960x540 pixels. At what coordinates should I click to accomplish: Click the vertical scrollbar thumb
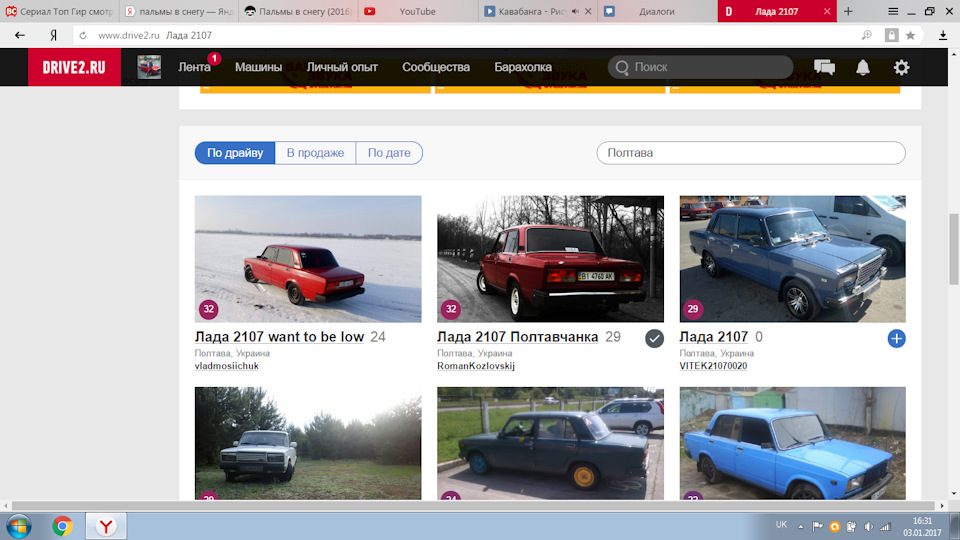tap(954, 249)
